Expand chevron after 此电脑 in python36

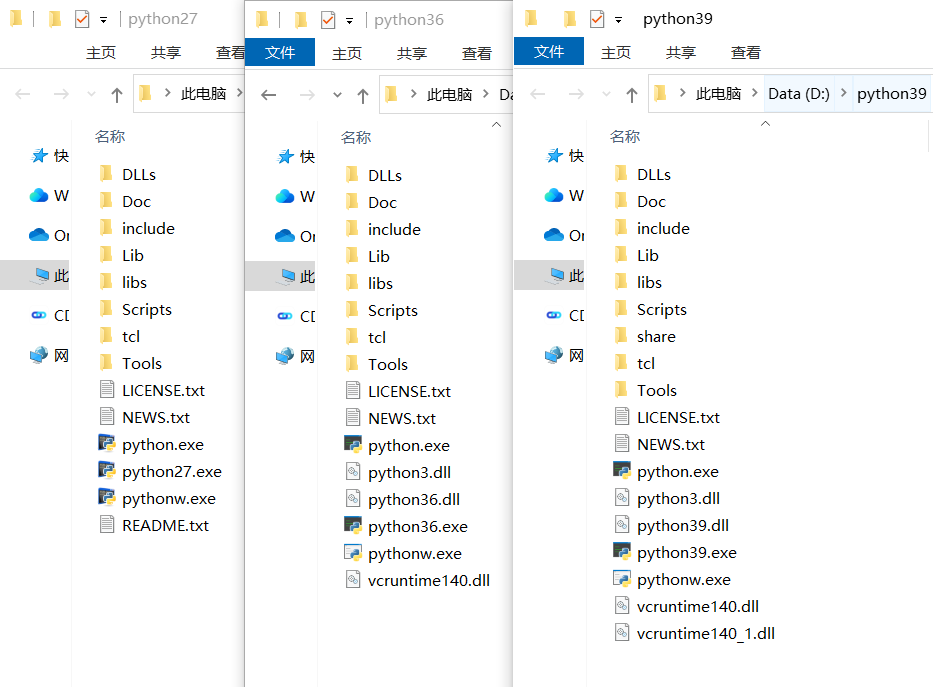[486, 94]
